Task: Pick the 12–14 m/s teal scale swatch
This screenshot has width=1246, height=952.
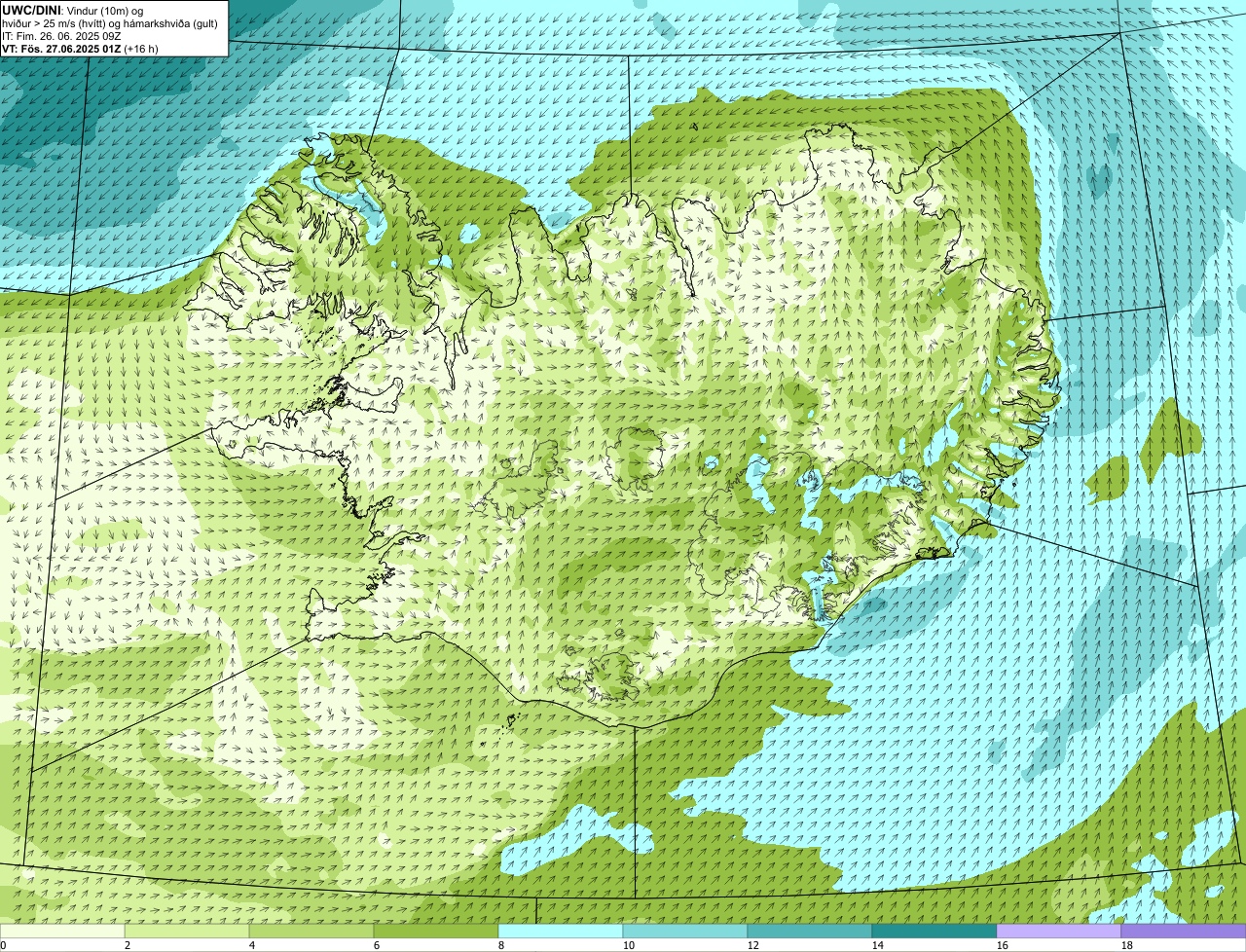Action: coord(810,931)
